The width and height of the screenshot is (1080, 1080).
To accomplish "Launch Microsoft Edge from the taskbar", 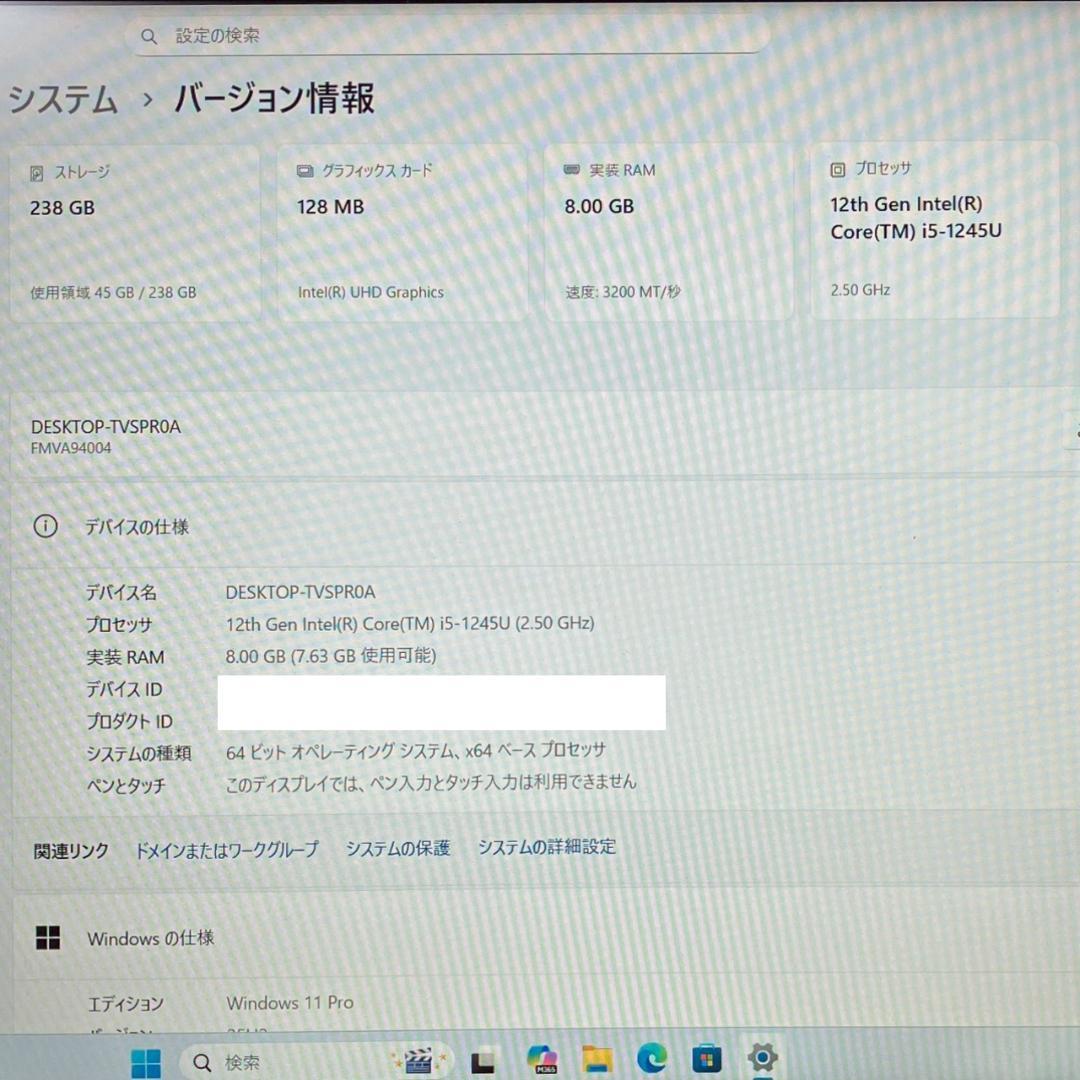I will coord(652,1058).
